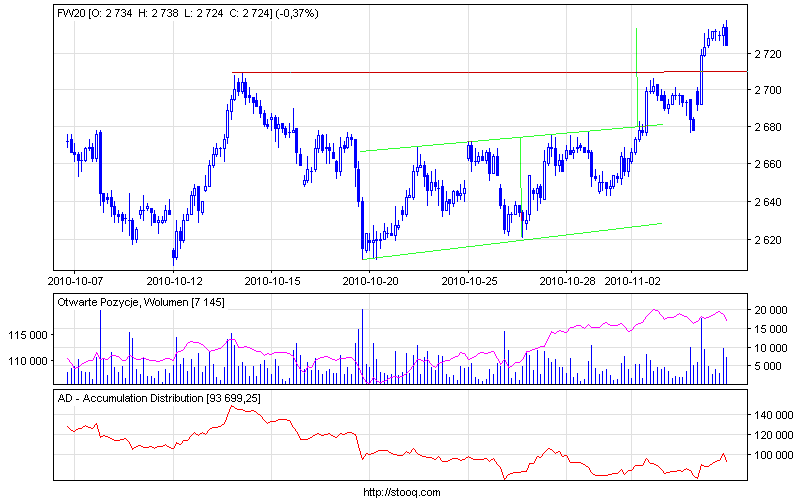This screenshot has width=800, height=500.
Task: Click the FW20 OHLC header text
Action: click(x=188, y=13)
